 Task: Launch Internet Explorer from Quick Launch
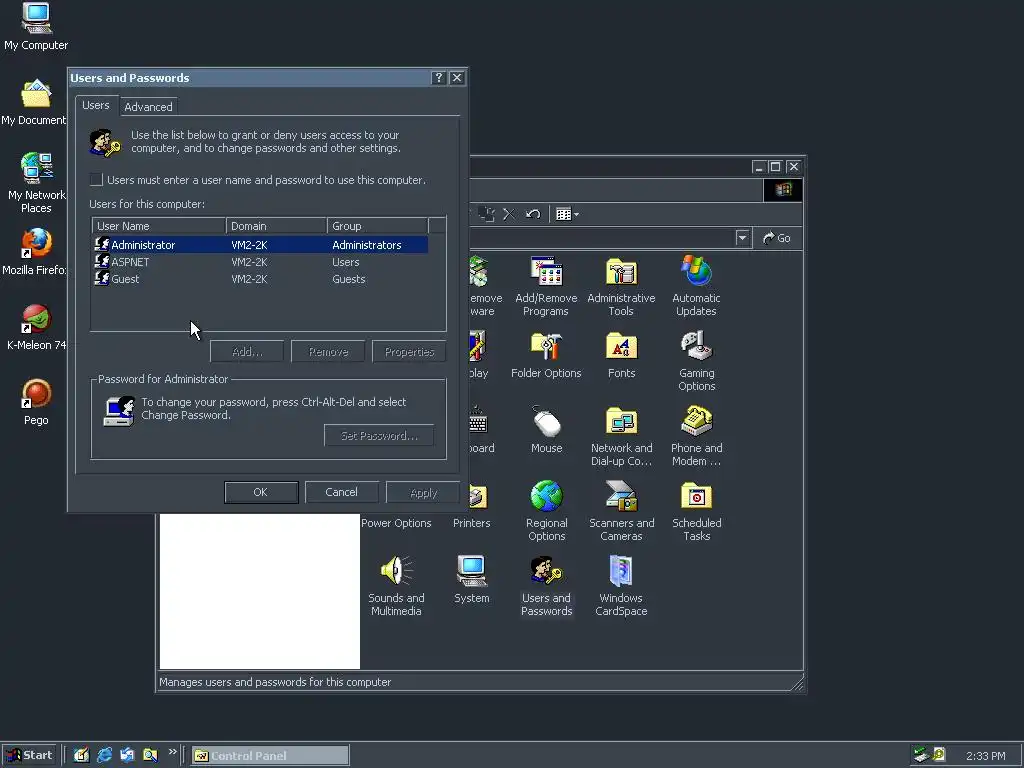tap(104, 755)
